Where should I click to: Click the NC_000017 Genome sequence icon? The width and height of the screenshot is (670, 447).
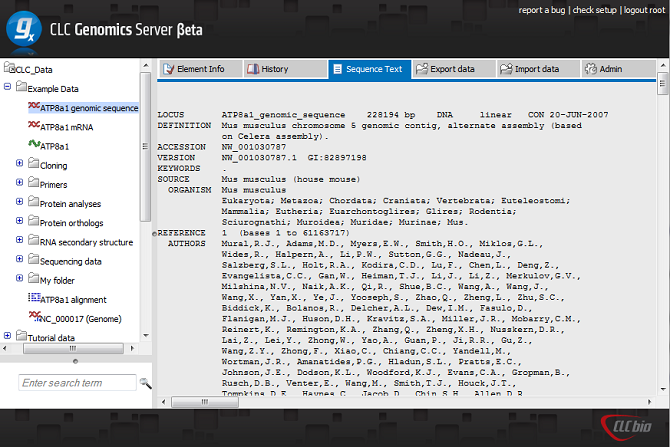33,317
